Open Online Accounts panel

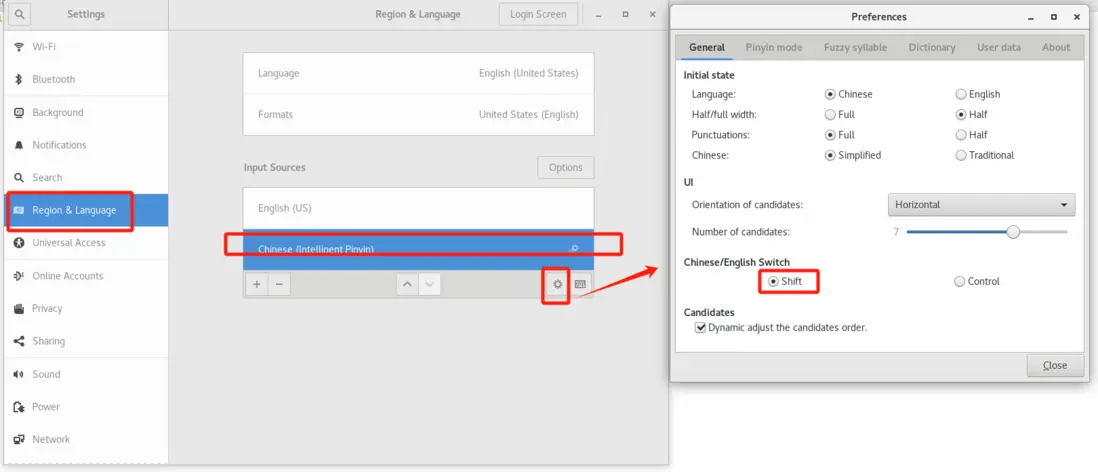coord(85,276)
